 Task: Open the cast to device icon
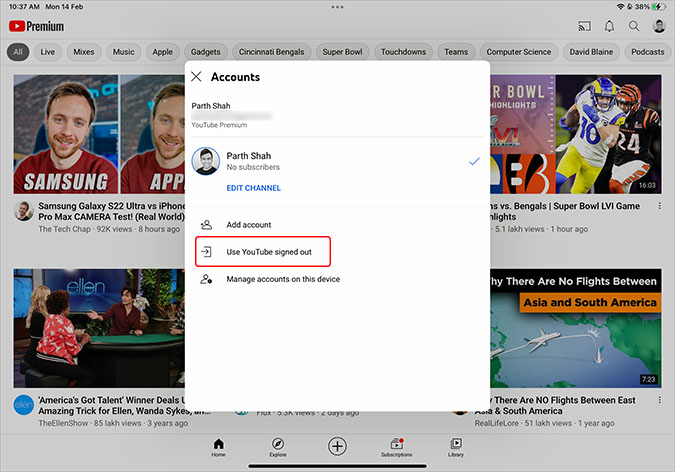(x=584, y=26)
